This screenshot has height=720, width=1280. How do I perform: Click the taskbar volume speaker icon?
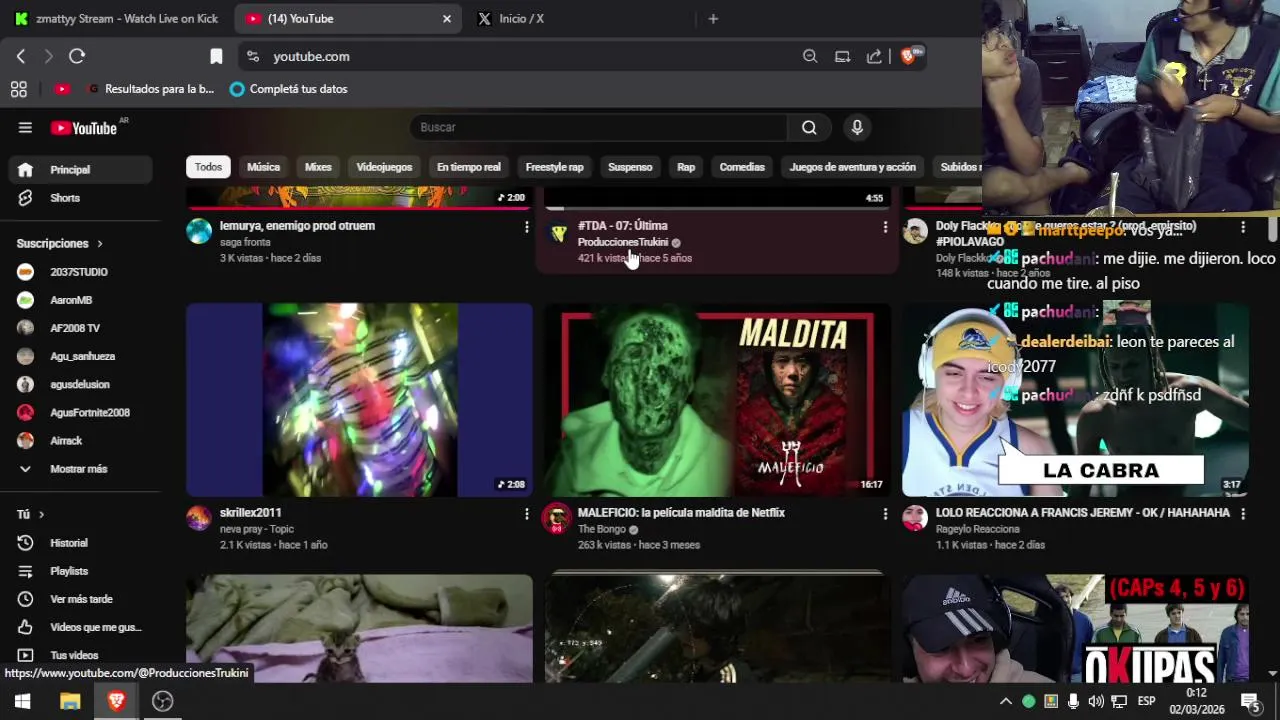click(1096, 701)
